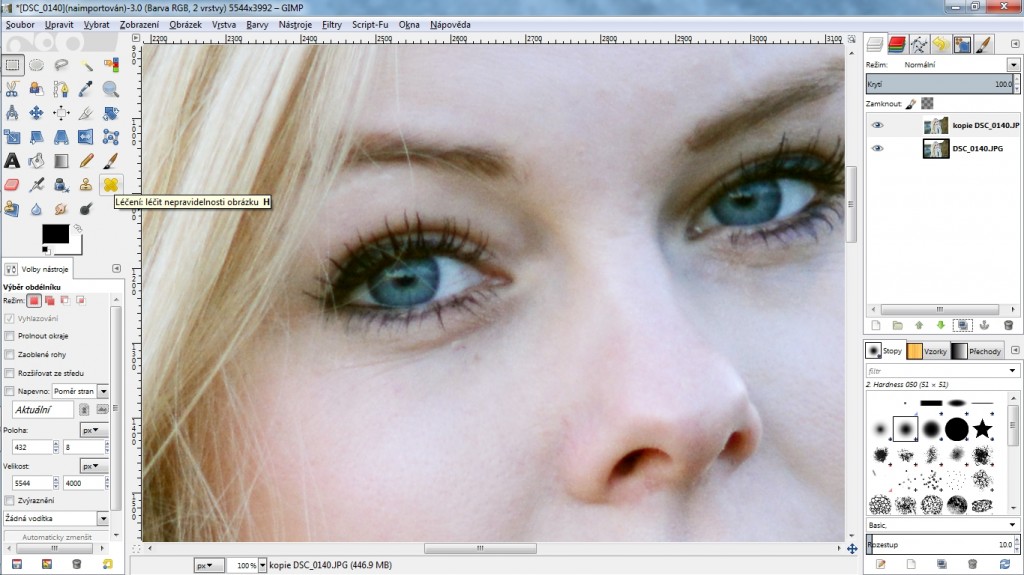Select the Crop tool
Image resolution: width=1024 pixels, height=575 pixels.
pyautogui.click(x=86, y=113)
